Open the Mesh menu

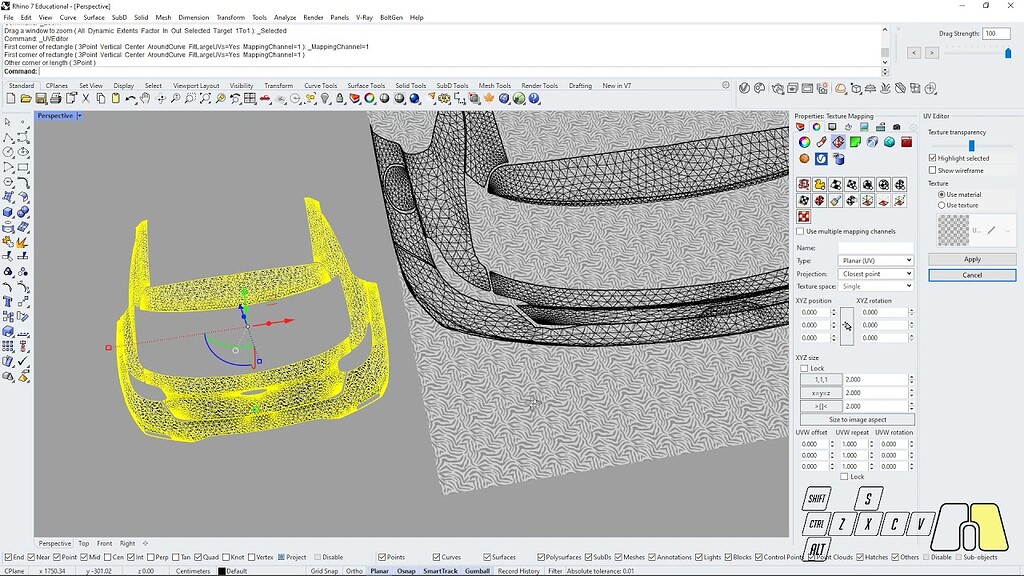(163, 17)
